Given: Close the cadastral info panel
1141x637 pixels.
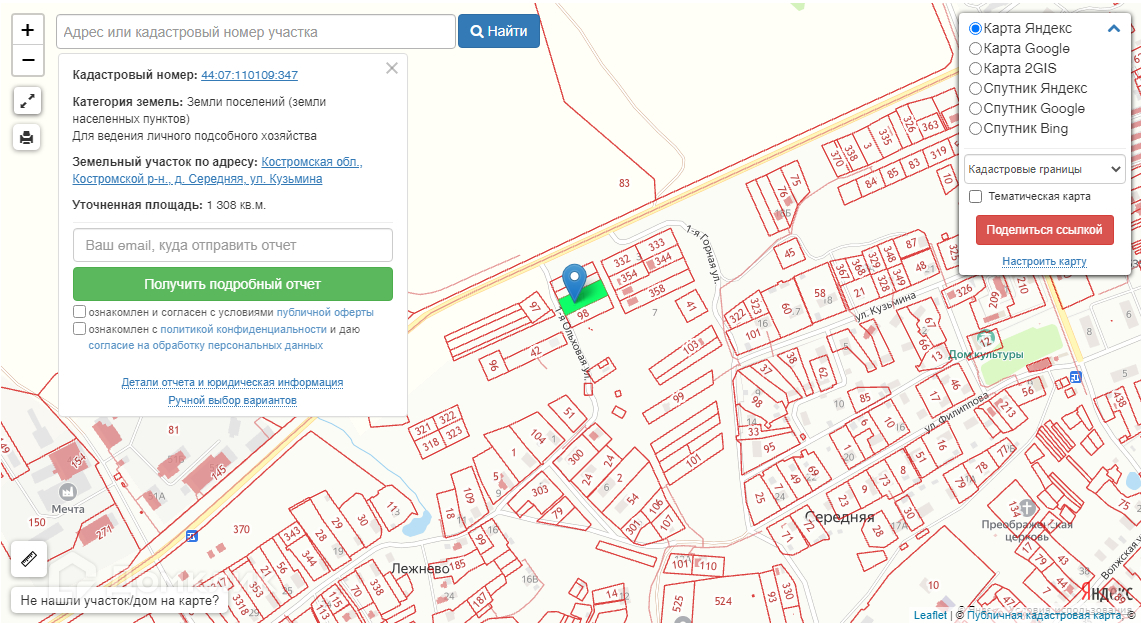Looking at the screenshot, I should tap(392, 68).
